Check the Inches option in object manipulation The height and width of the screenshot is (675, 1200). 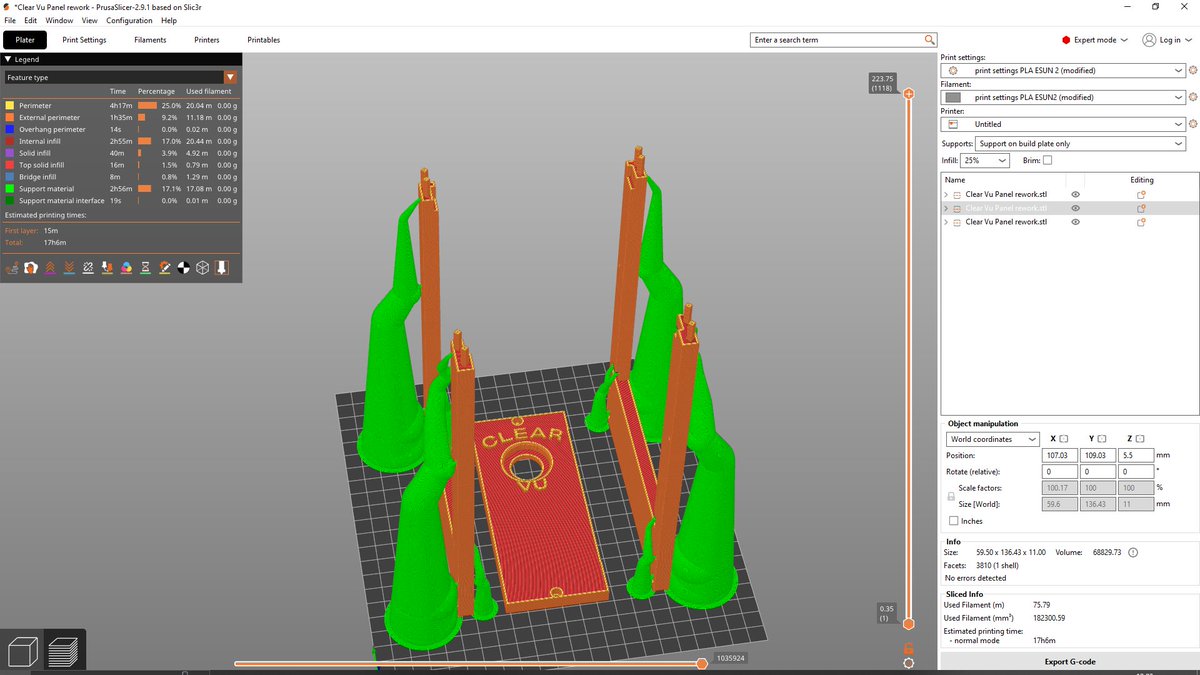(954, 520)
